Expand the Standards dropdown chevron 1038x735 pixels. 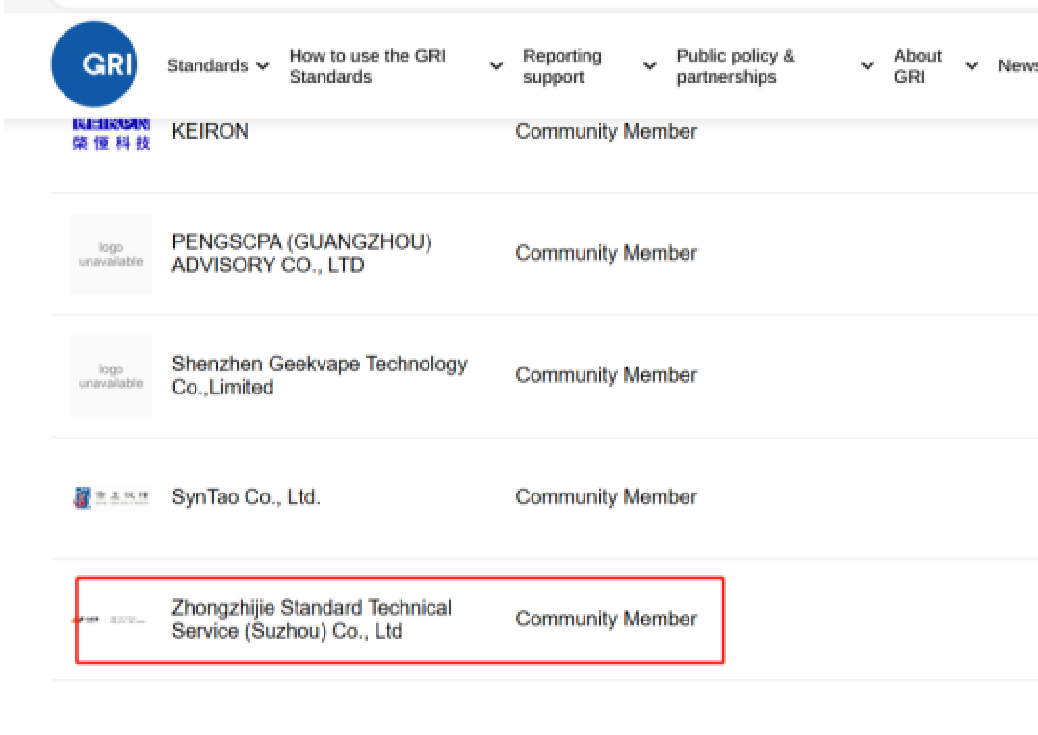263,66
